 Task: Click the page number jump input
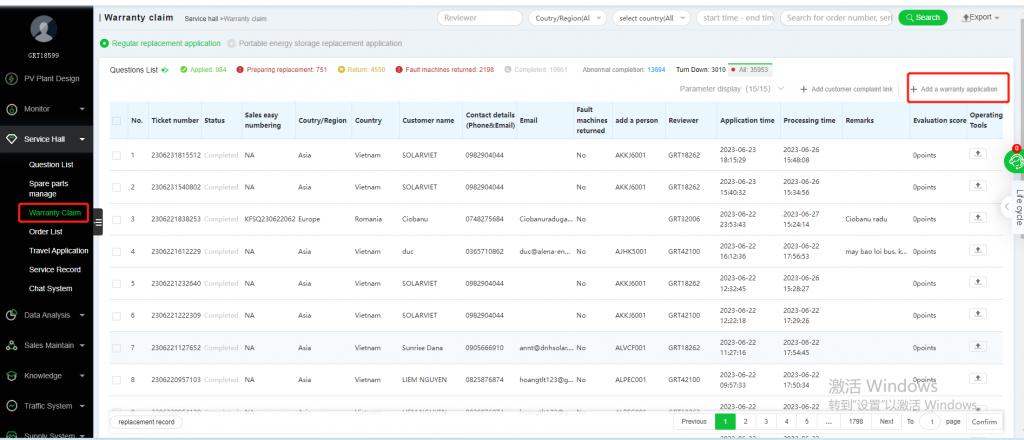click(x=930, y=422)
